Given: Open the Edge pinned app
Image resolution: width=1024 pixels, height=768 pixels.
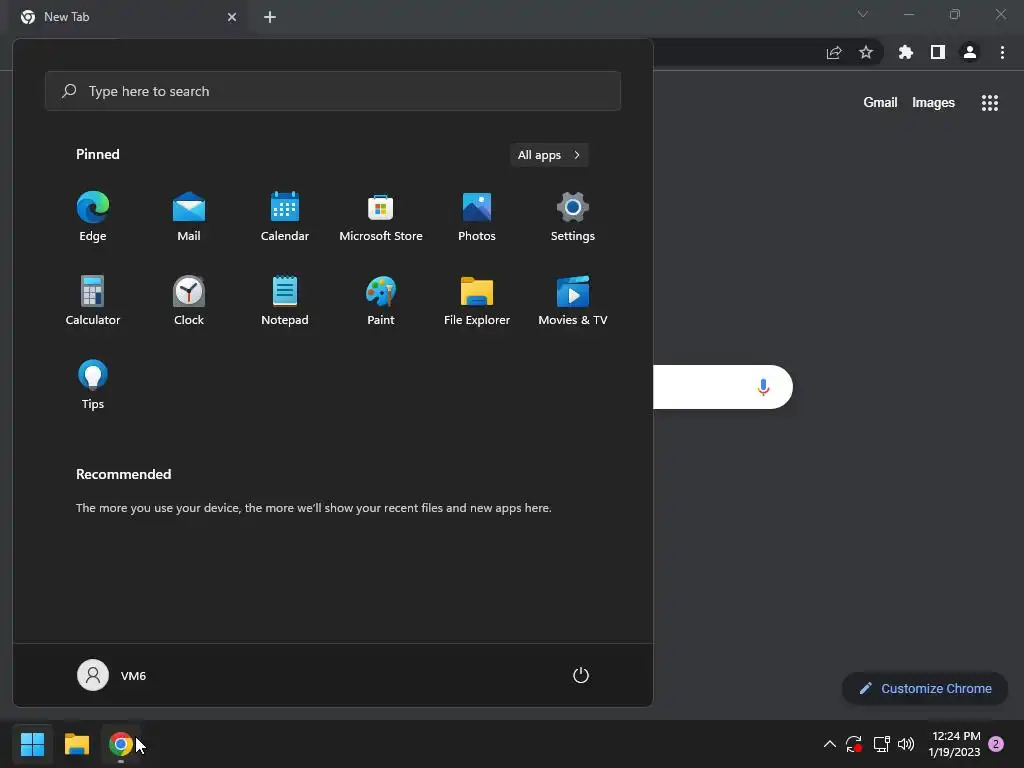Looking at the screenshot, I should point(93,217).
